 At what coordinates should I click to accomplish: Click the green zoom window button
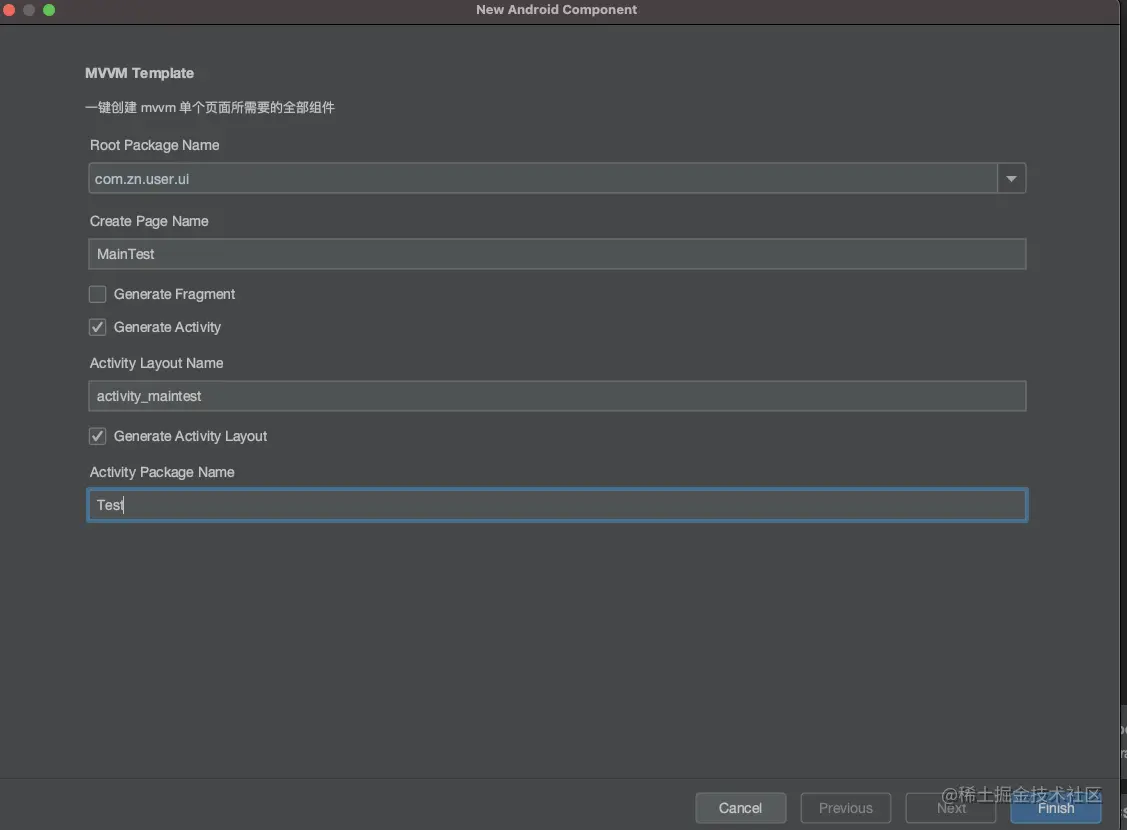point(49,10)
